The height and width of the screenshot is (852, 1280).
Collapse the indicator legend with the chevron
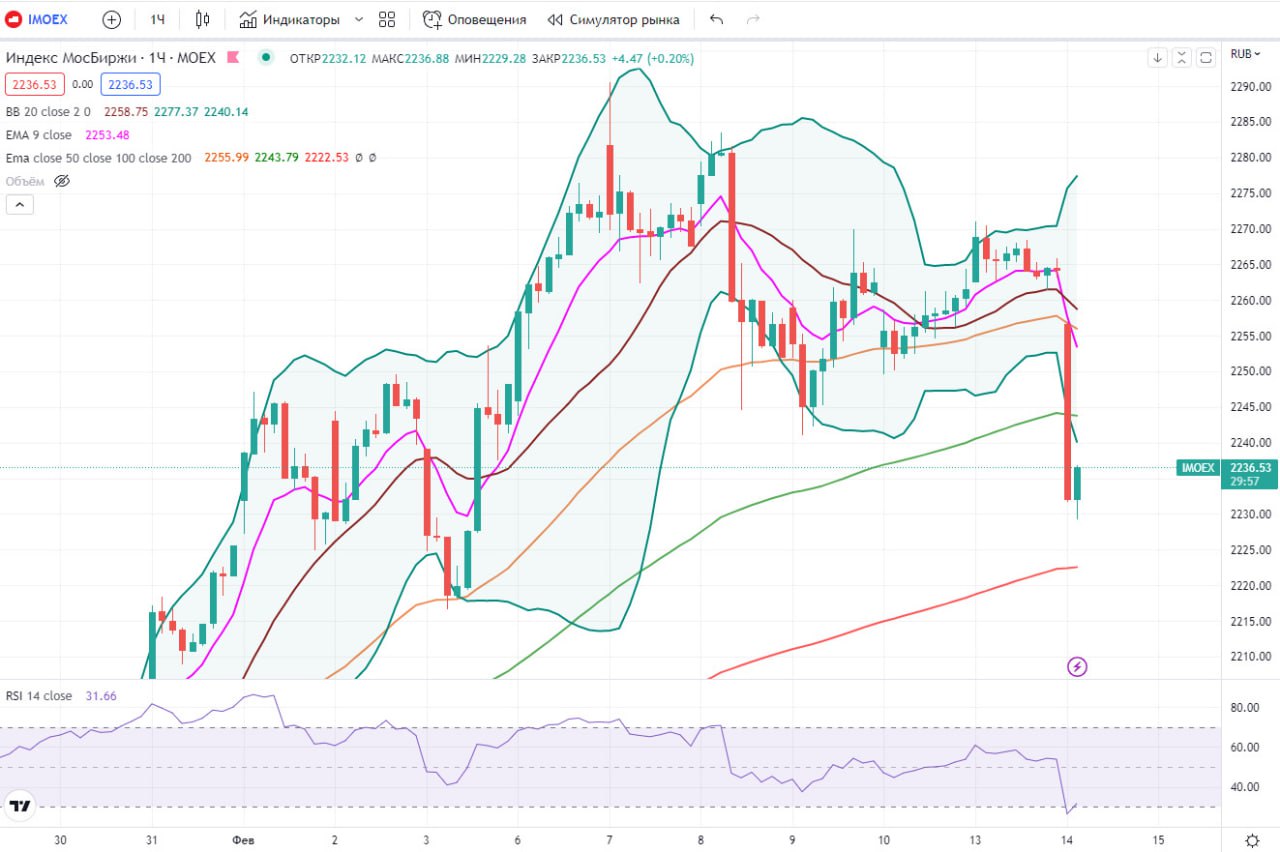click(20, 205)
